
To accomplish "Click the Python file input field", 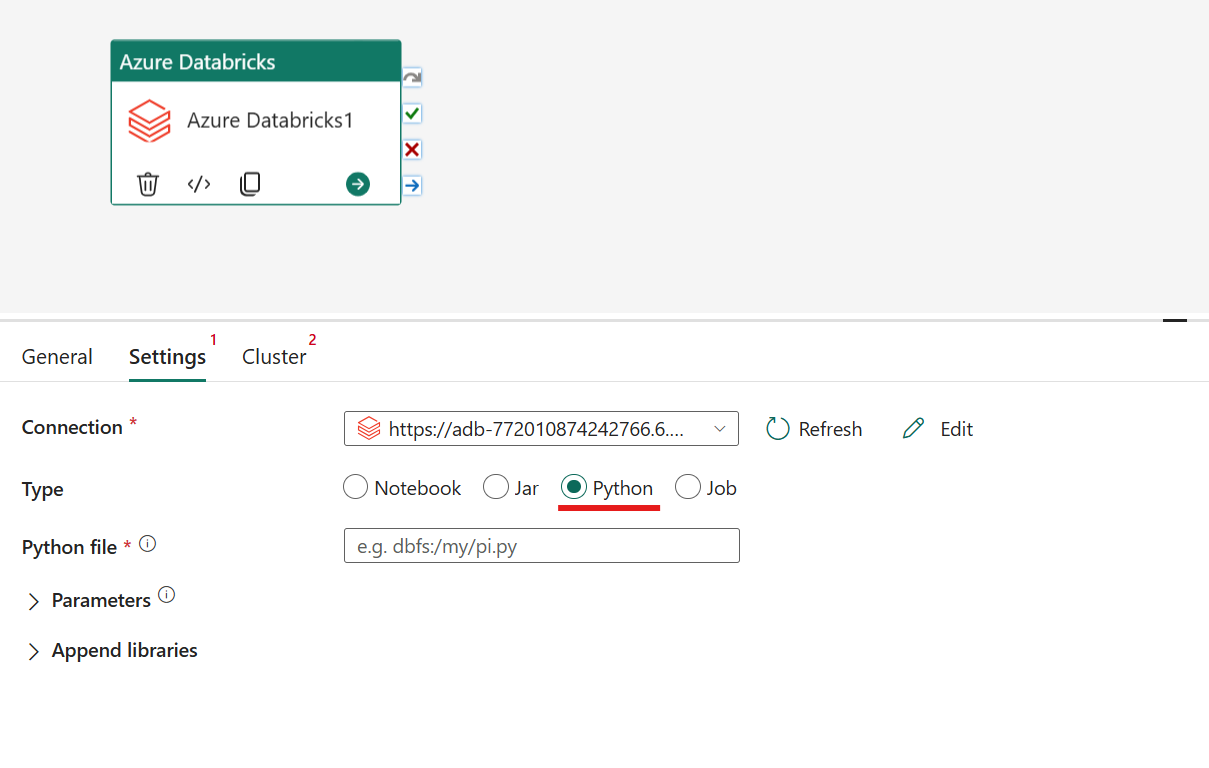I will coord(541,545).
